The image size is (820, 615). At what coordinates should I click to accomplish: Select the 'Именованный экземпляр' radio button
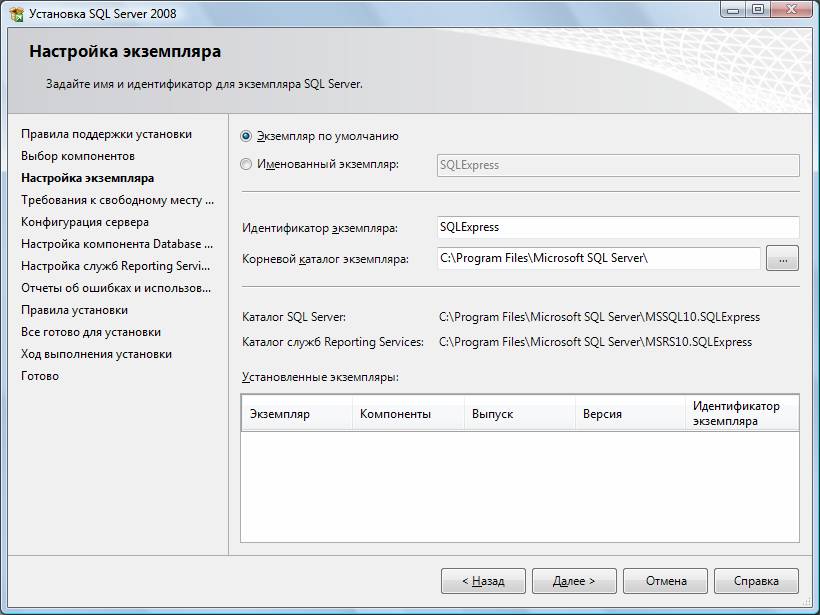(247, 164)
